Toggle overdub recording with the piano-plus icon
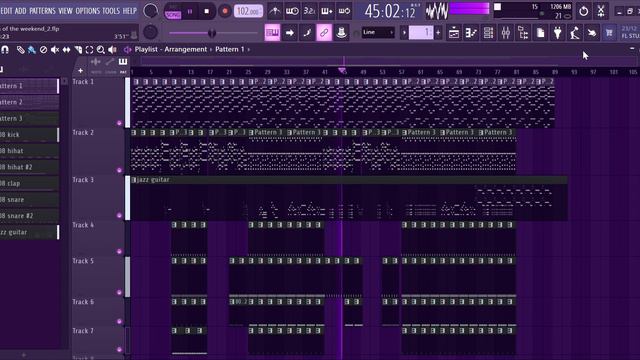This screenshot has height=360, width=640. [x=327, y=11]
